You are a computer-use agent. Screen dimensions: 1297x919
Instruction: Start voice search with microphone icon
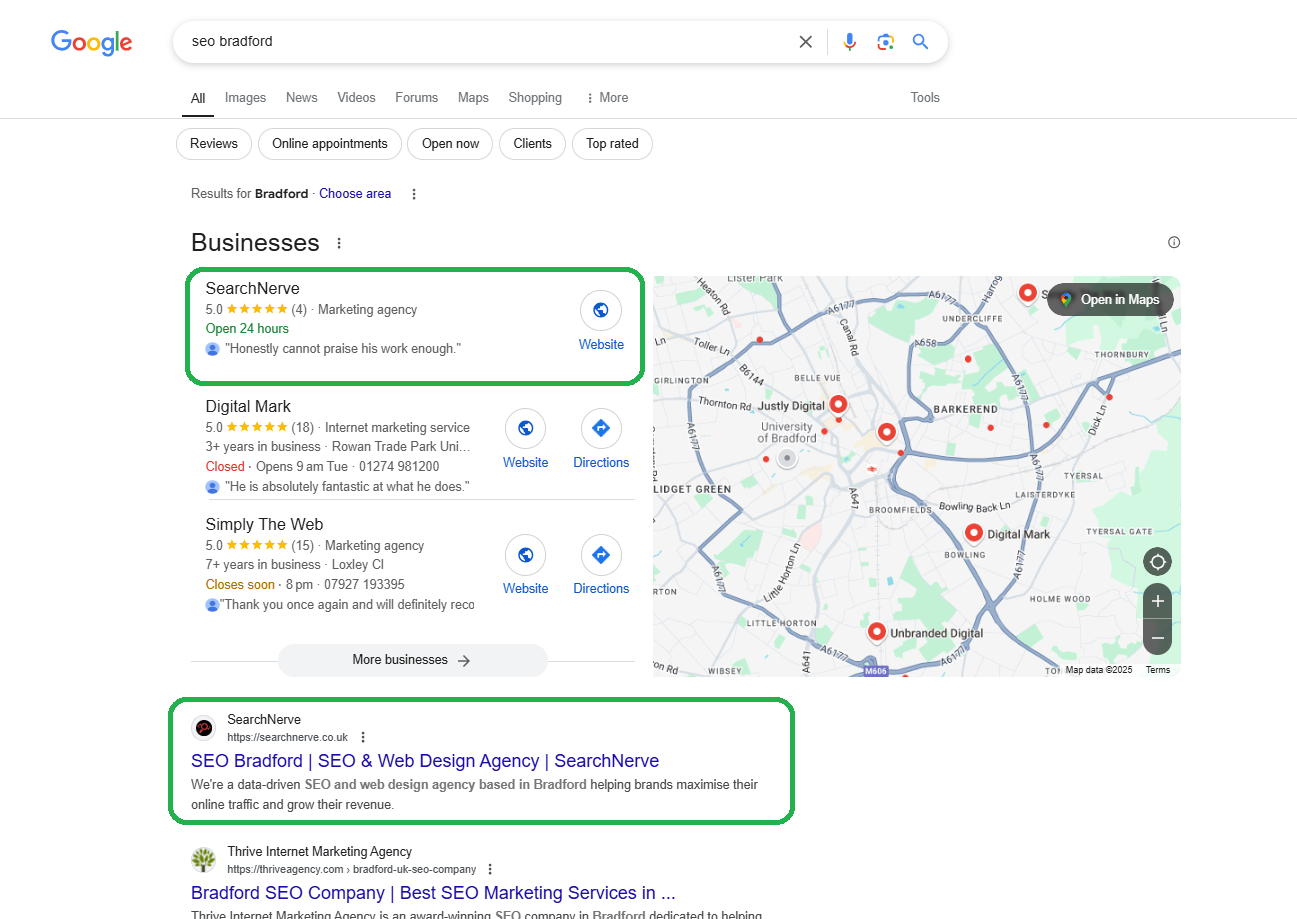(x=849, y=42)
